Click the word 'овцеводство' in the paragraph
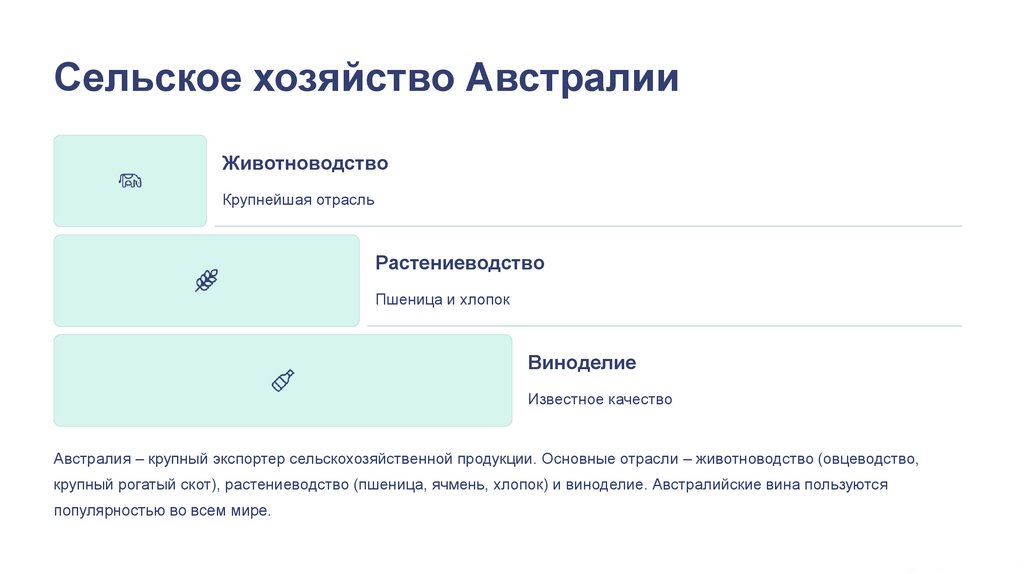Screen dimensions: 1024x574 [x=868, y=461]
